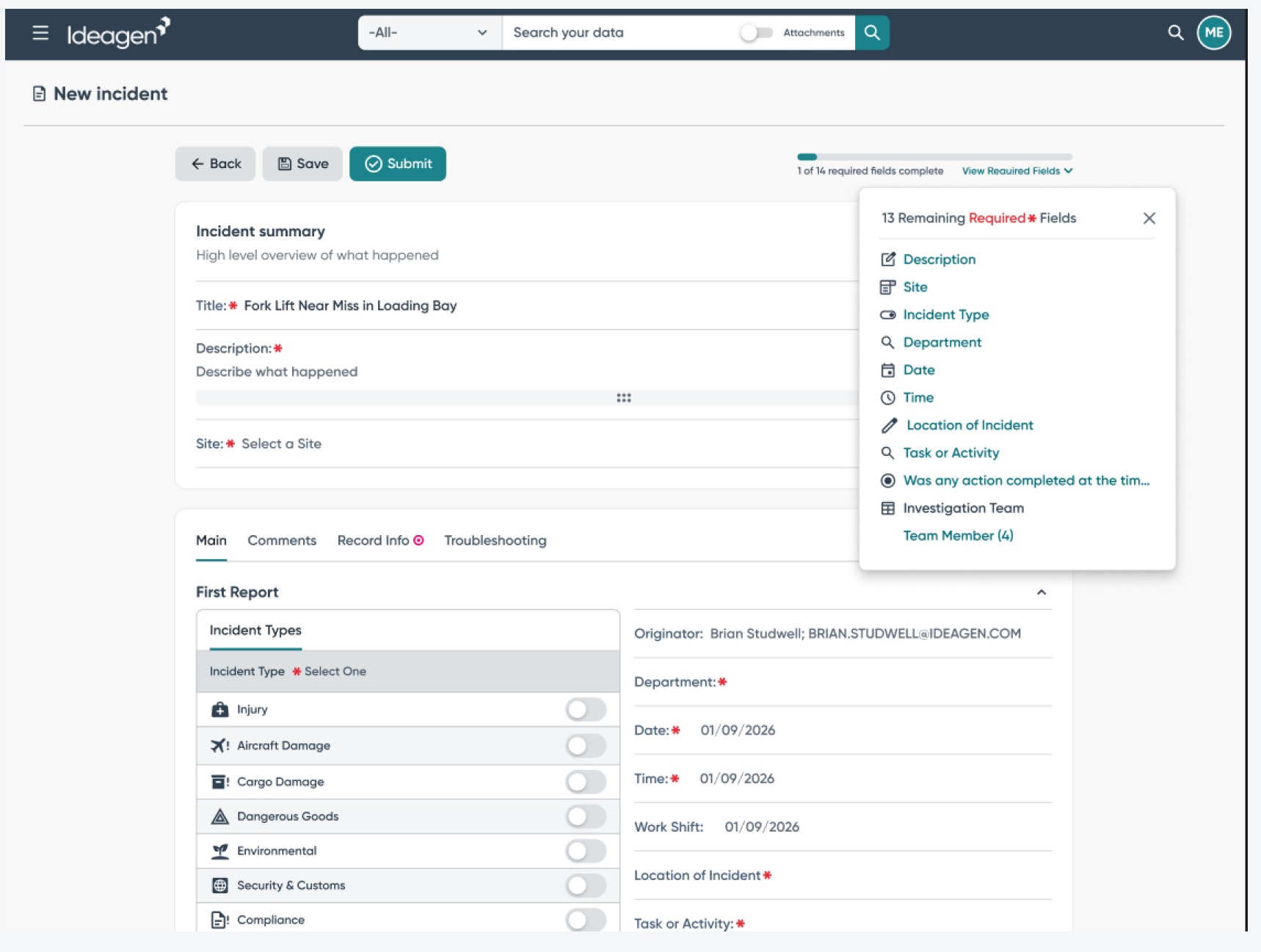Open the ME user avatar menu
The height and width of the screenshot is (952, 1261).
click(1214, 32)
